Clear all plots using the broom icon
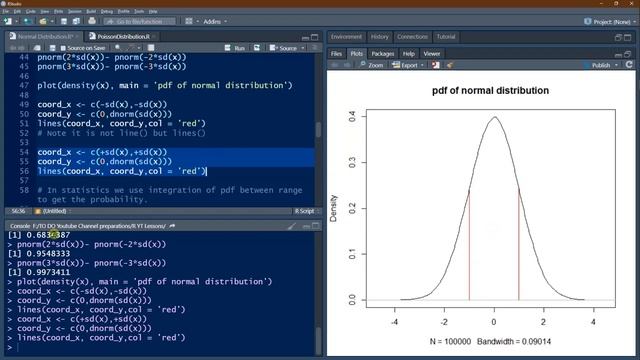The height and width of the screenshot is (360, 640). pos(450,65)
